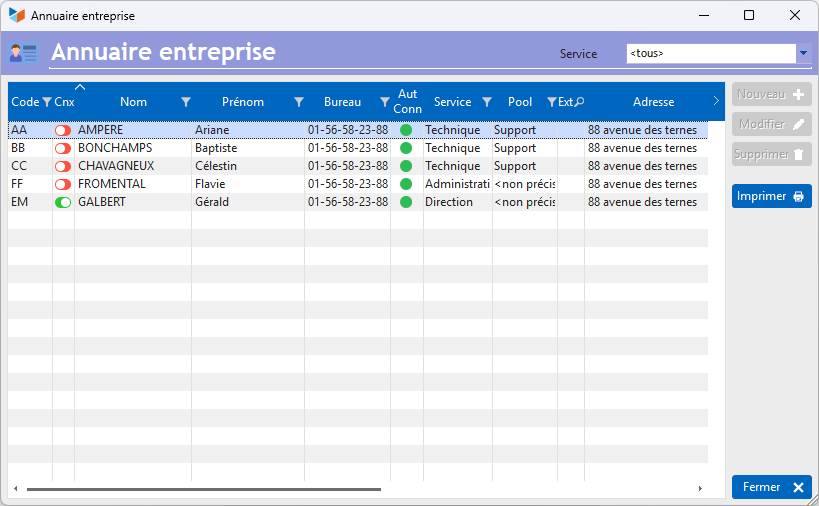Viewport: 819px width, 506px height.
Task: Click the Service combo box field
Action: (710, 54)
